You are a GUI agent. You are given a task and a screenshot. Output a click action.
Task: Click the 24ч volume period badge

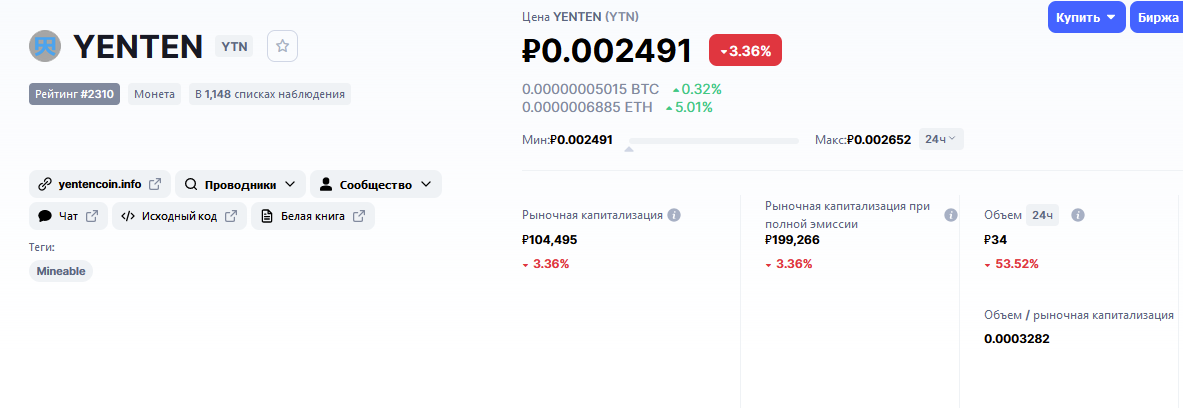(x=1043, y=215)
